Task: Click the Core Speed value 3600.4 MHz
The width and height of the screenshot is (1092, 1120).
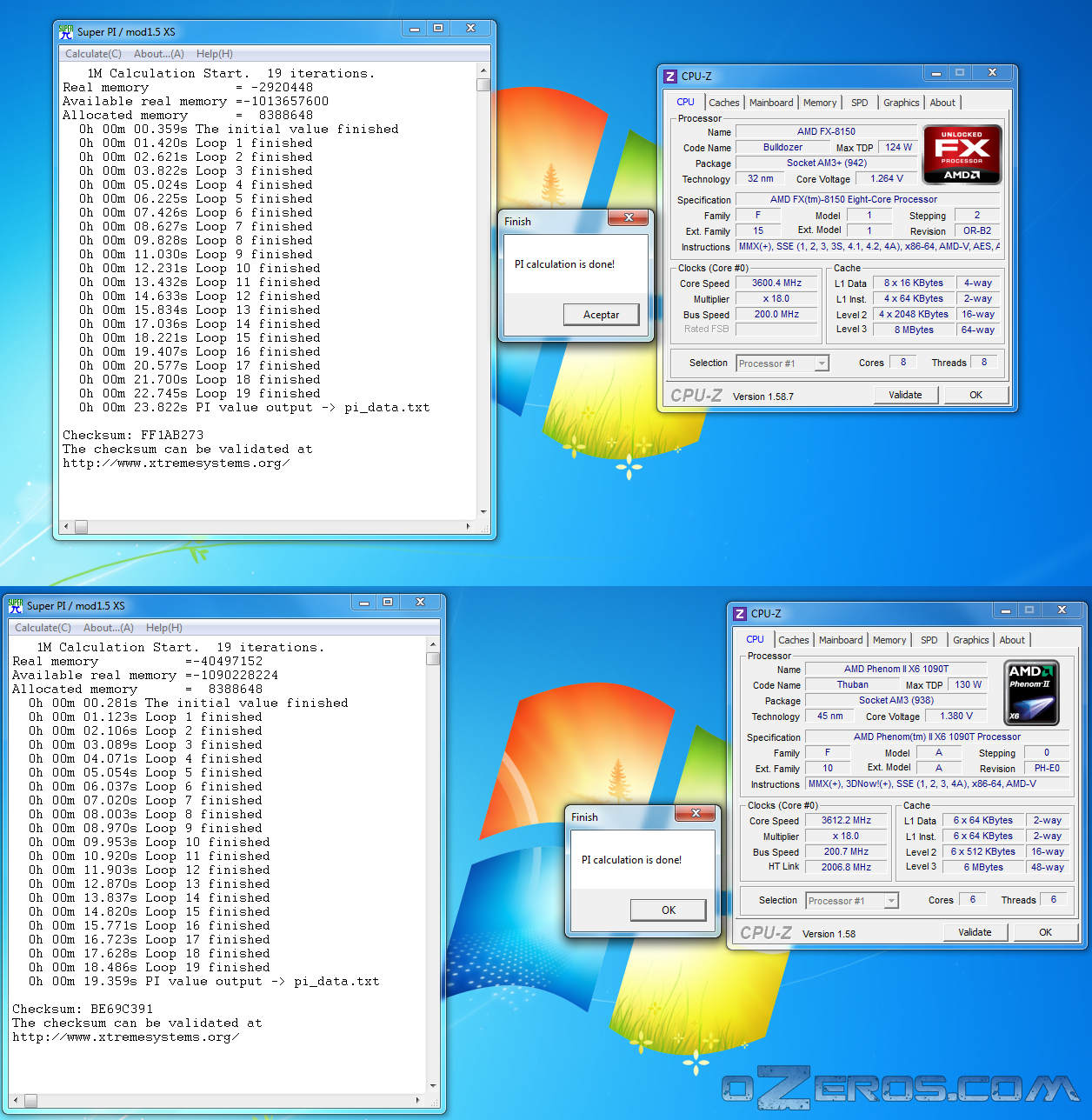Action: (776, 283)
